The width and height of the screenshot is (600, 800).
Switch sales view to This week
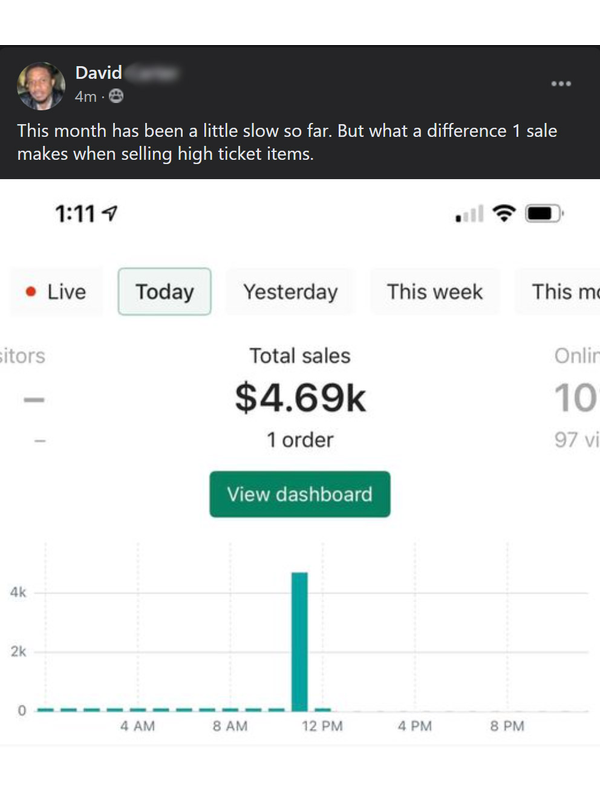(434, 291)
